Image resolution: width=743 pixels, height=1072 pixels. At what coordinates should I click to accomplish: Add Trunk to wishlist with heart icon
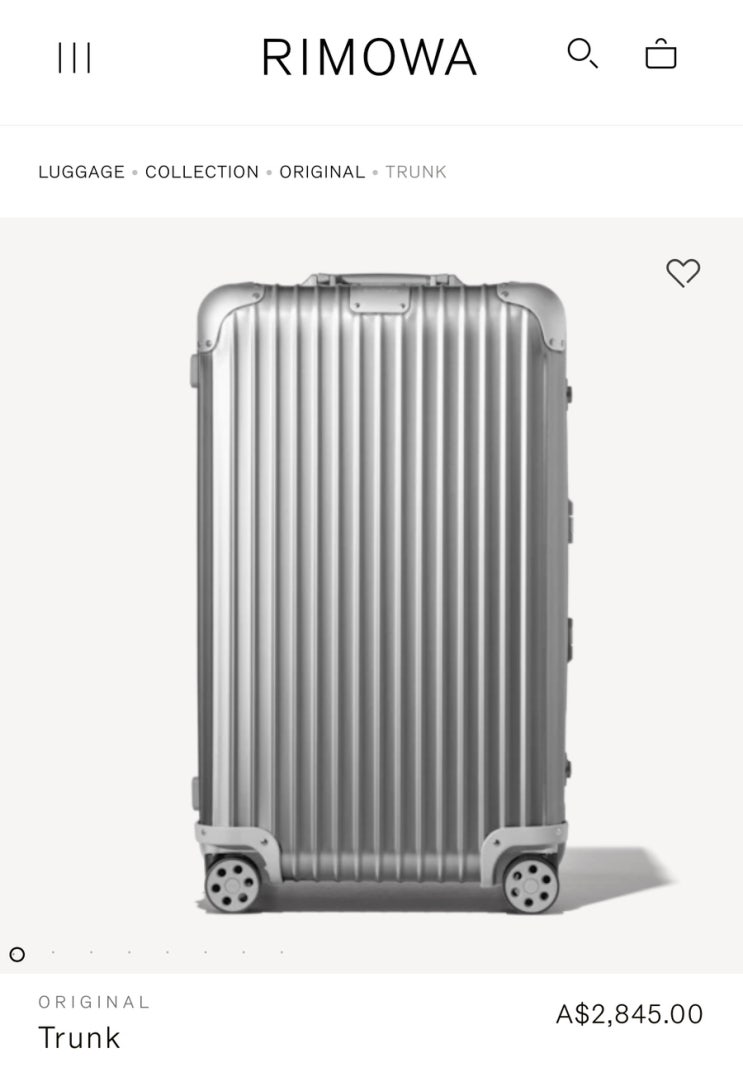[x=683, y=272]
